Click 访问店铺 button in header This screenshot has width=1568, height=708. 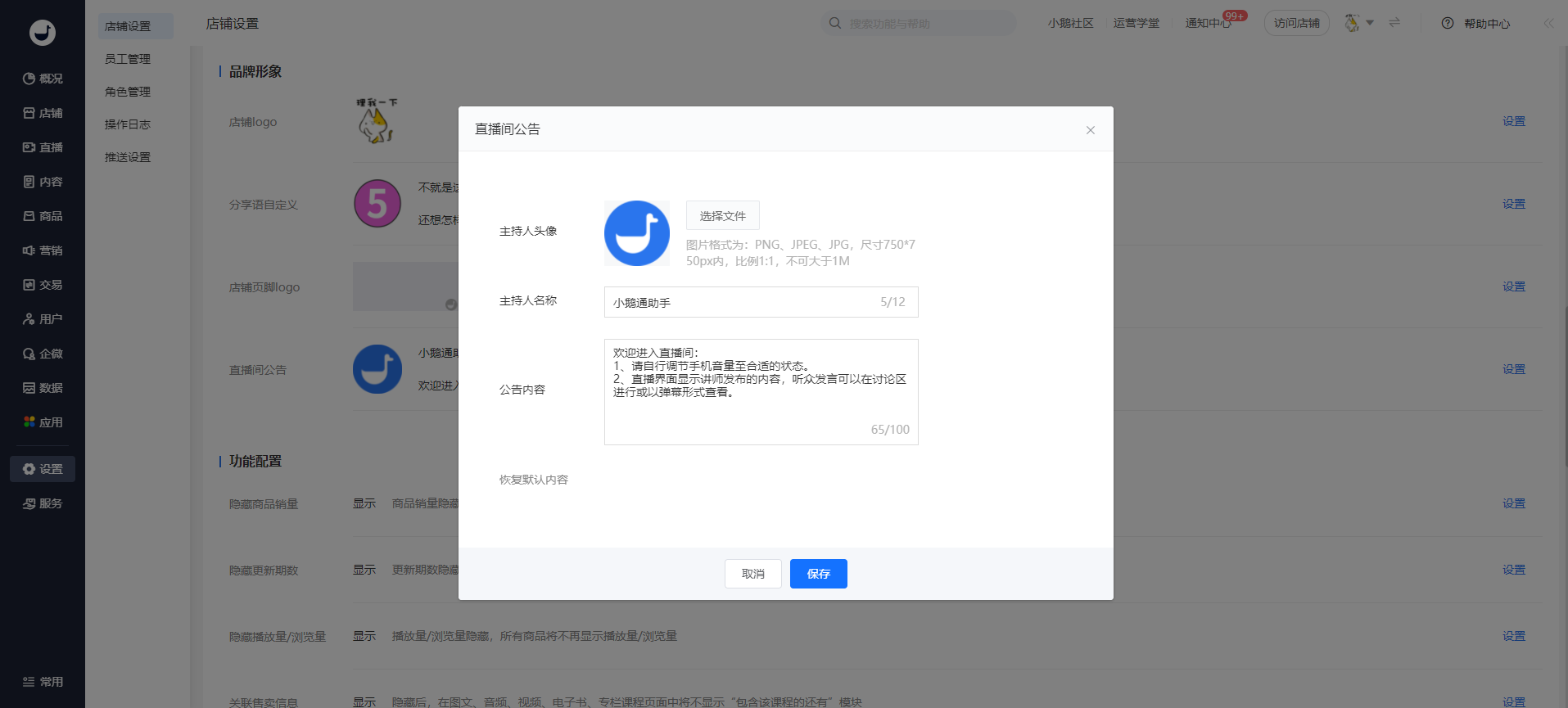(1297, 23)
